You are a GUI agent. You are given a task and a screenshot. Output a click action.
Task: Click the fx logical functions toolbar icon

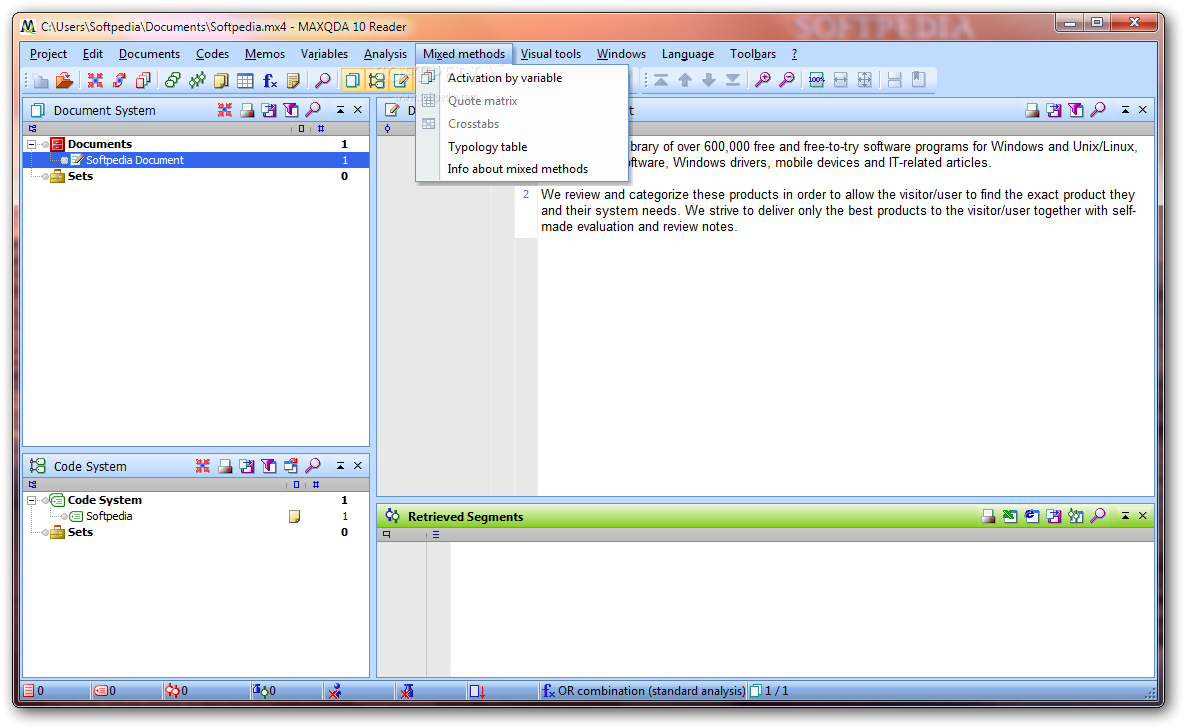[270, 80]
